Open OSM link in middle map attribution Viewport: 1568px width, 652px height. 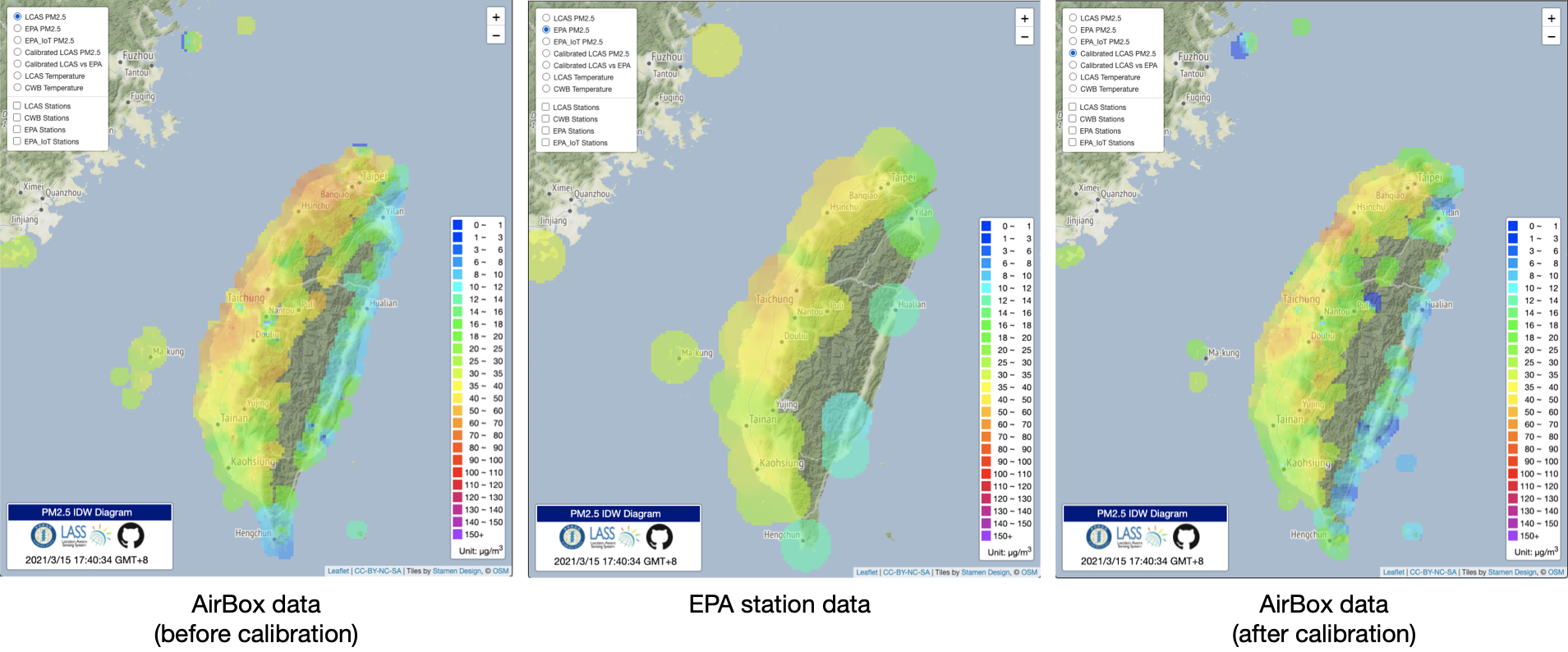[1029, 572]
